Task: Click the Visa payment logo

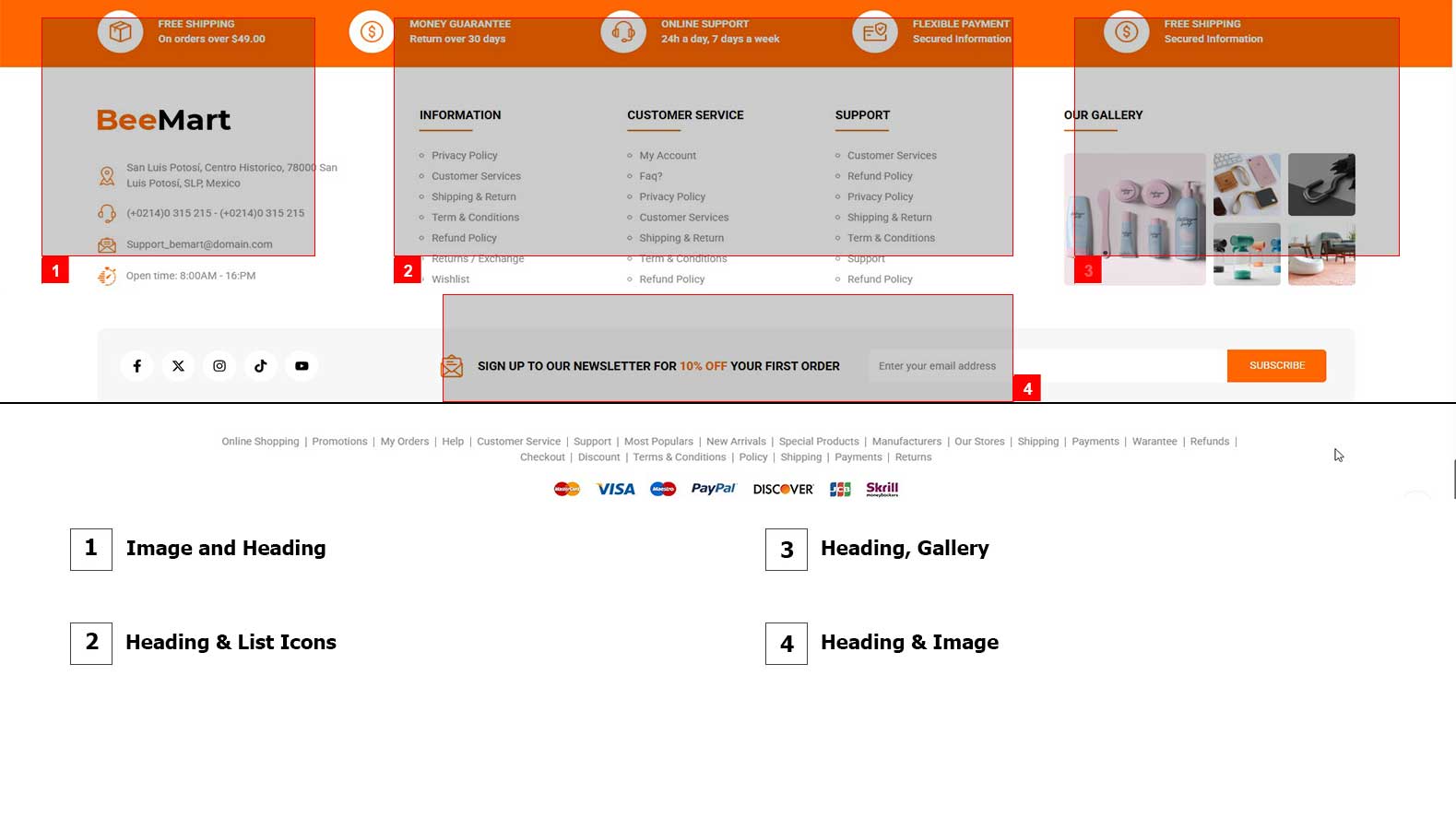Action: point(615,489)
